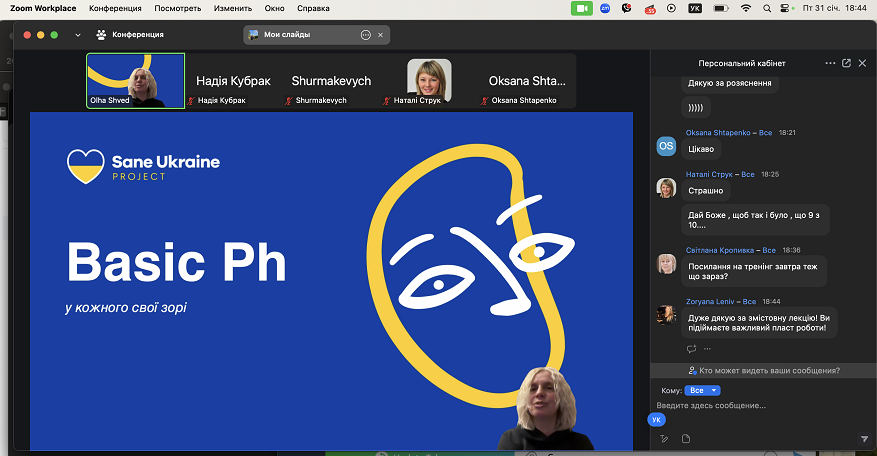Open the Окно menu
This screenshot has width=877, height=456.
click(275, 8)
